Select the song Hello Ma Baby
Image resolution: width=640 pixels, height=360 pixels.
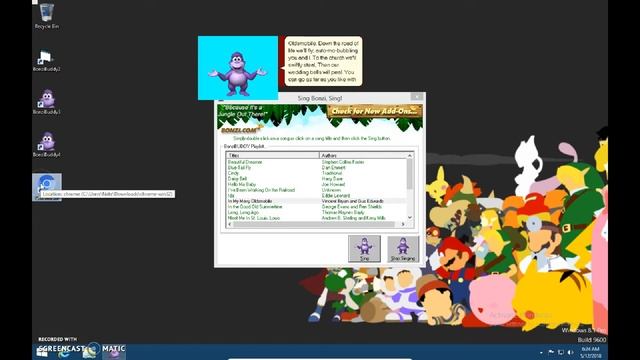point(242,184)
